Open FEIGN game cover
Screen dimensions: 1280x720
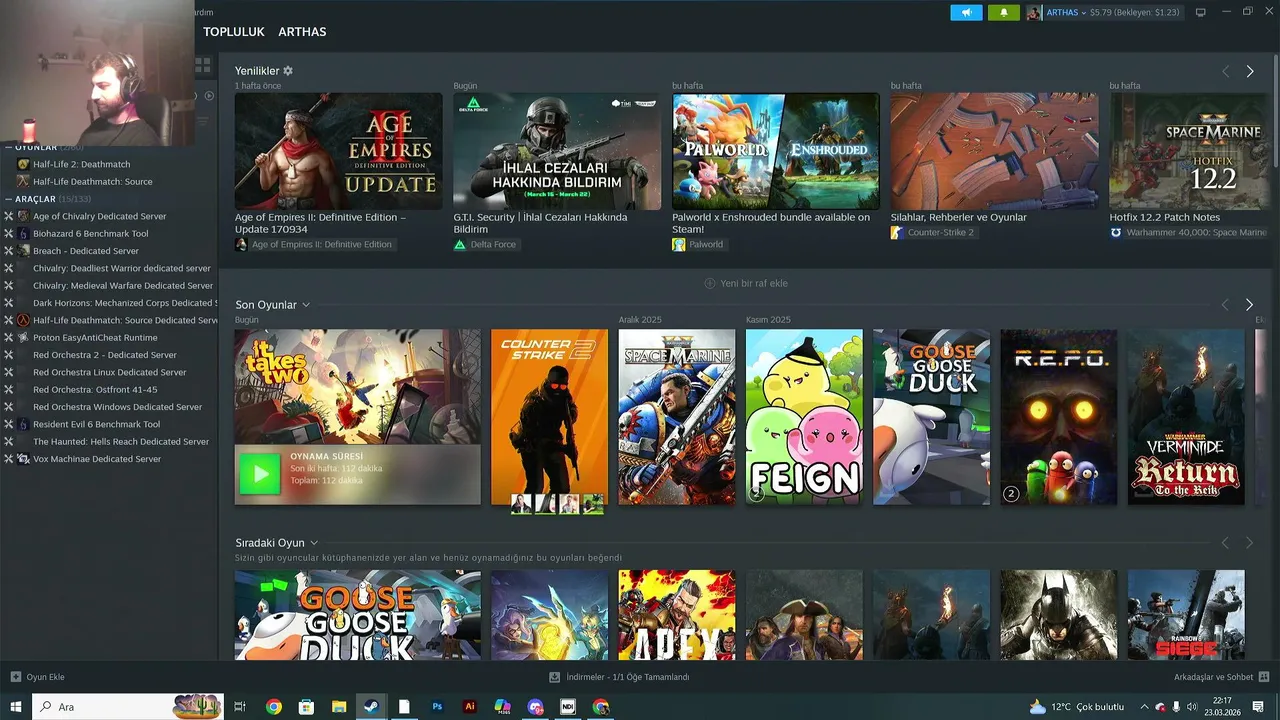(x=804, y=417)
